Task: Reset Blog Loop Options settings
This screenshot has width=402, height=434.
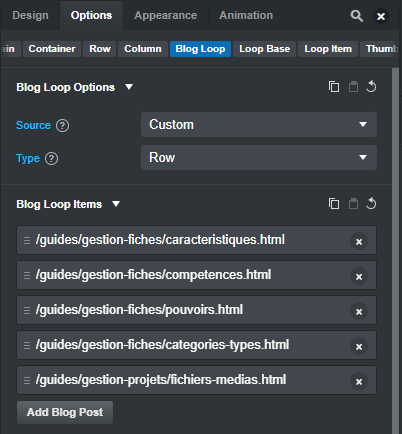Action: tap(371, 87)
